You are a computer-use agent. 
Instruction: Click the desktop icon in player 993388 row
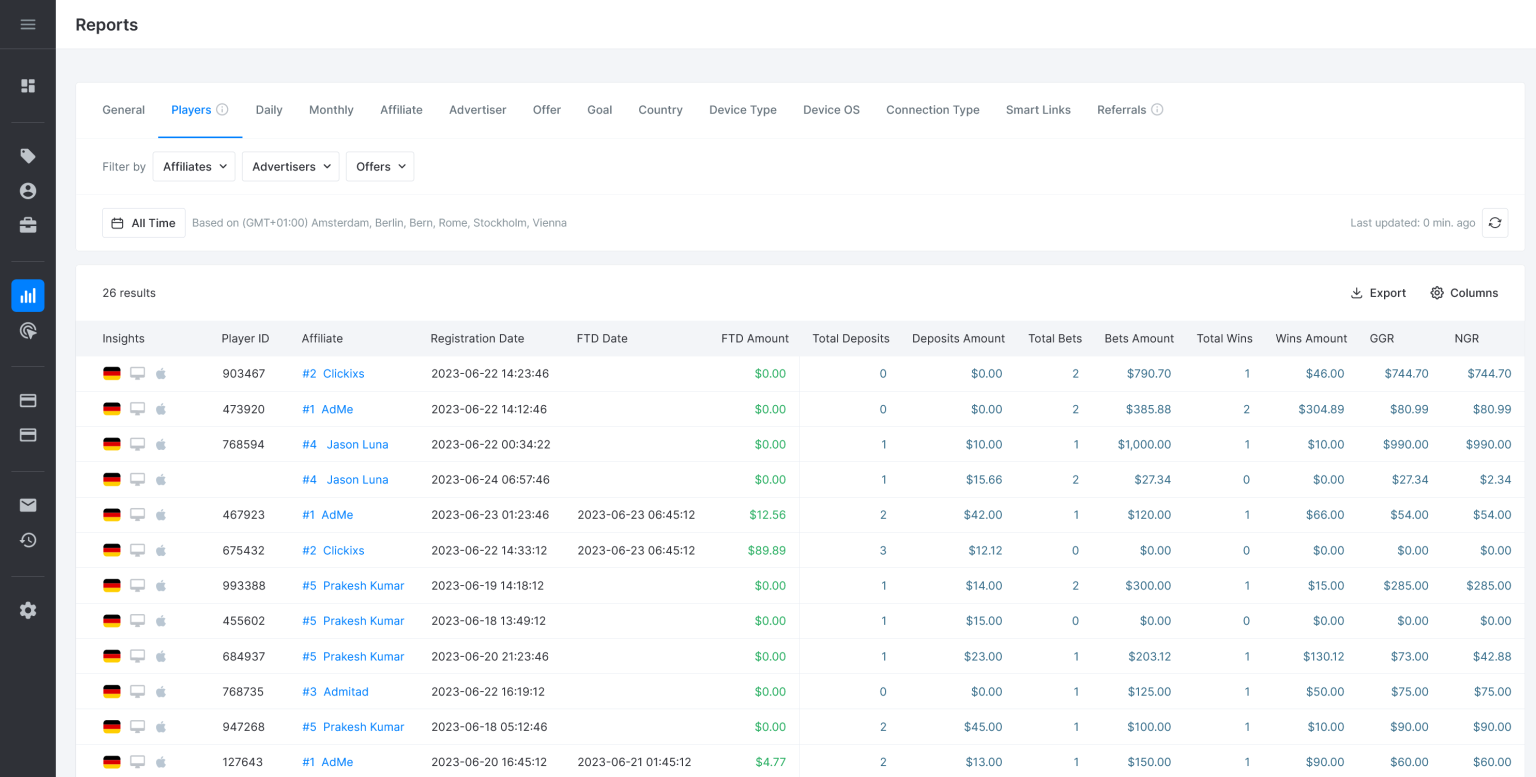137,585
